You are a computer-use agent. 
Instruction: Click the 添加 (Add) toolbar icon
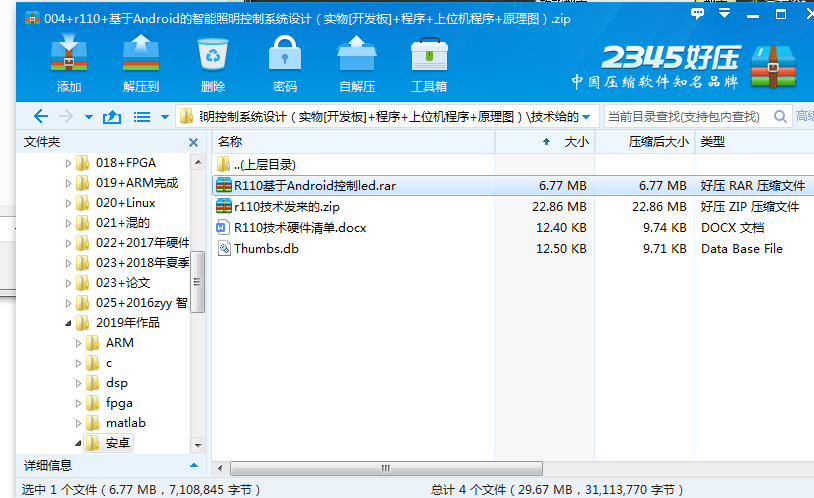pos(69,53)
